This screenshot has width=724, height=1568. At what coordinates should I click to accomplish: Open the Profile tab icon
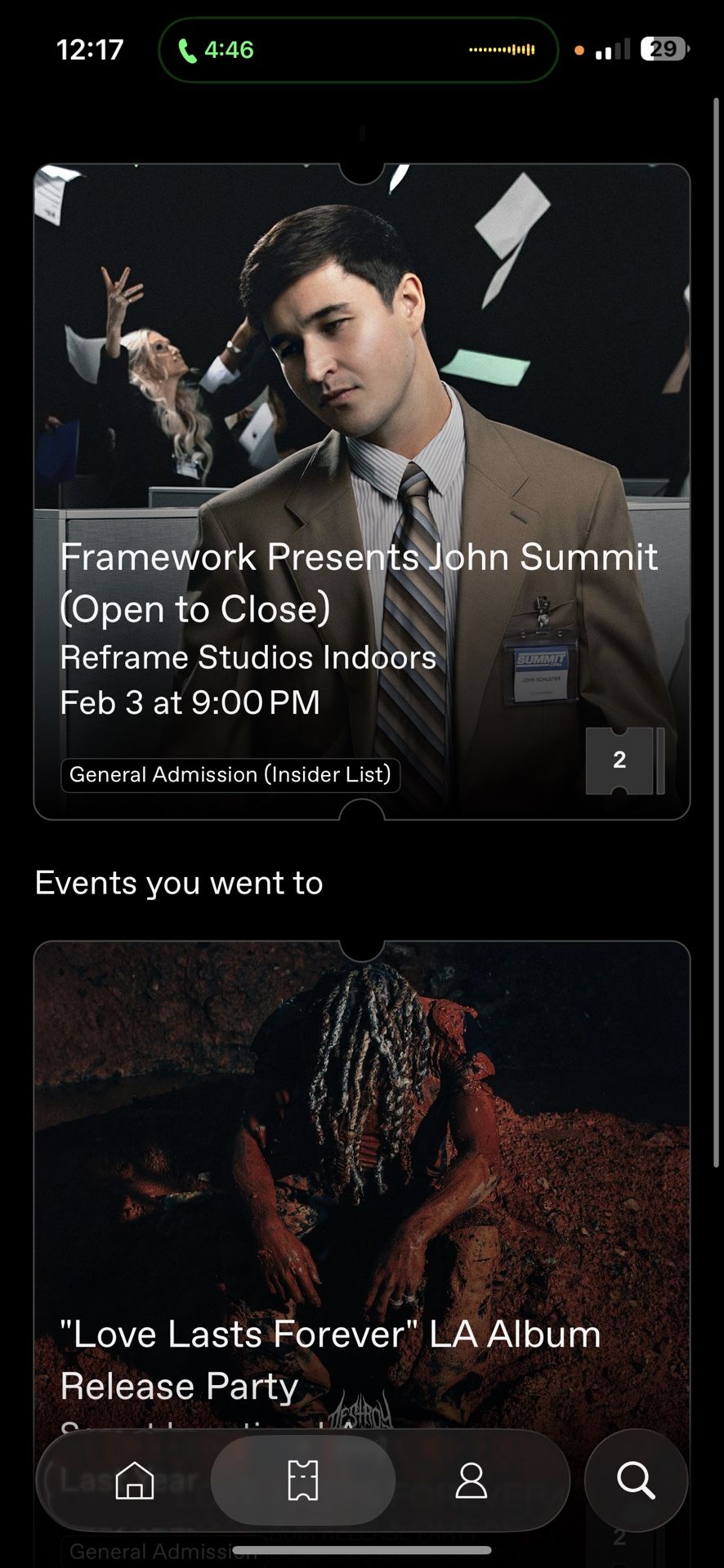pyautogui.click(x=471, y=1480)
